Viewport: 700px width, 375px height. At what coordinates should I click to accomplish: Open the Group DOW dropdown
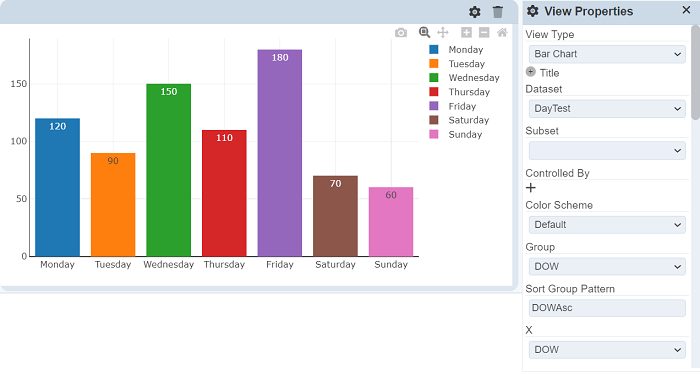pyautogui.click(x=607, y=267)
